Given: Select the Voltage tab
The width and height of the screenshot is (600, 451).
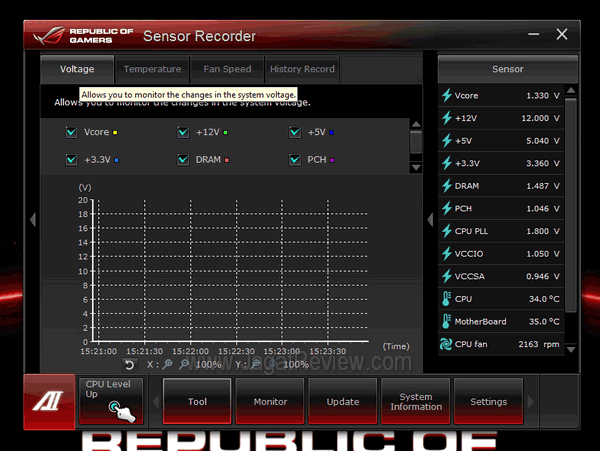Looking at the screenshot, I should point(77,69).
